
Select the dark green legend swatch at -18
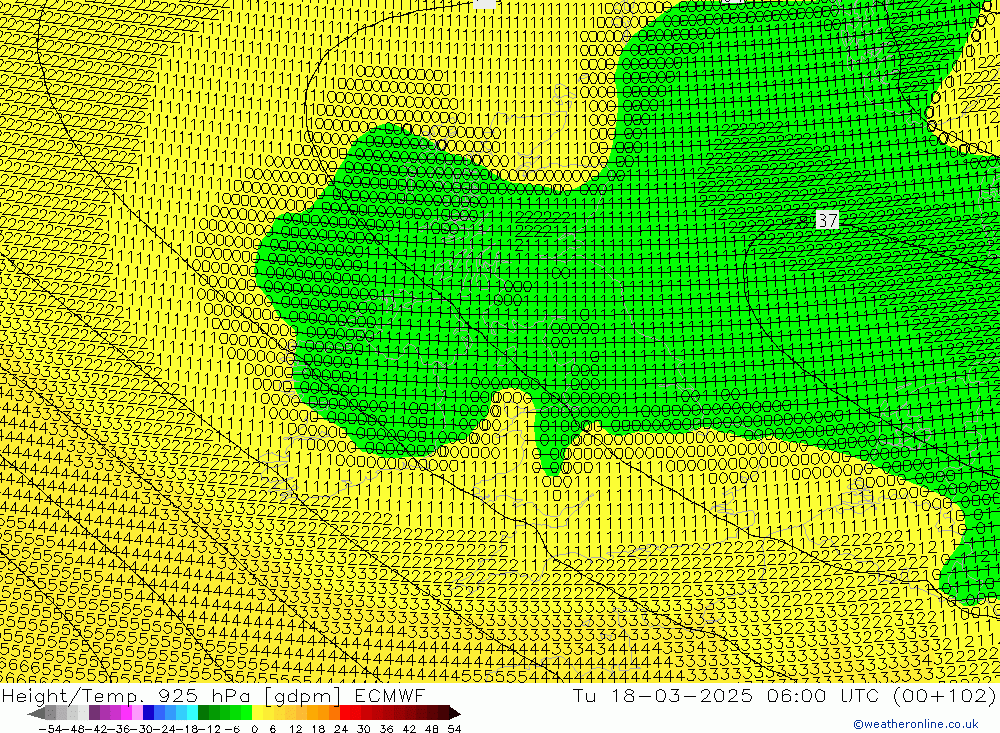(203, 714)
